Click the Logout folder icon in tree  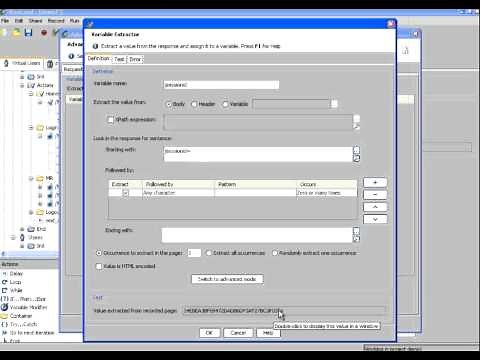(40, 212)
